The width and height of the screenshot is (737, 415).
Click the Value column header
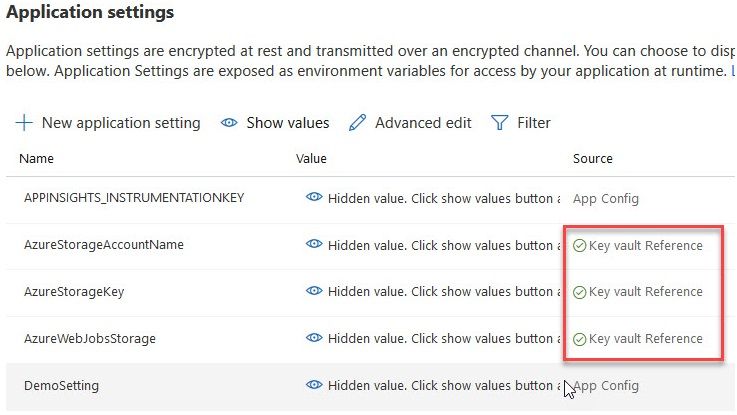pos(311,158)
